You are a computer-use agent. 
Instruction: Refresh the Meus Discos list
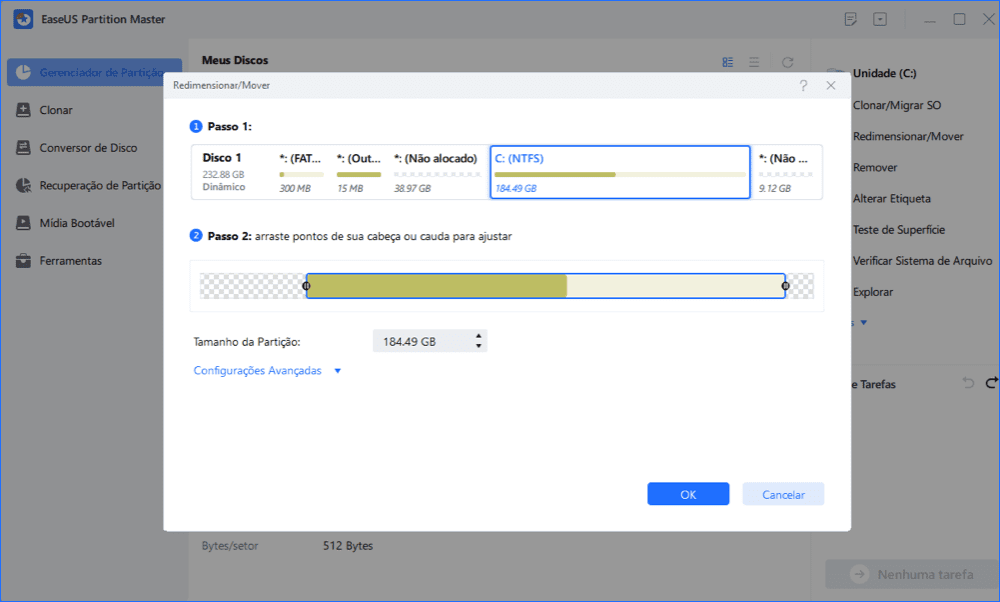(788, 62)
